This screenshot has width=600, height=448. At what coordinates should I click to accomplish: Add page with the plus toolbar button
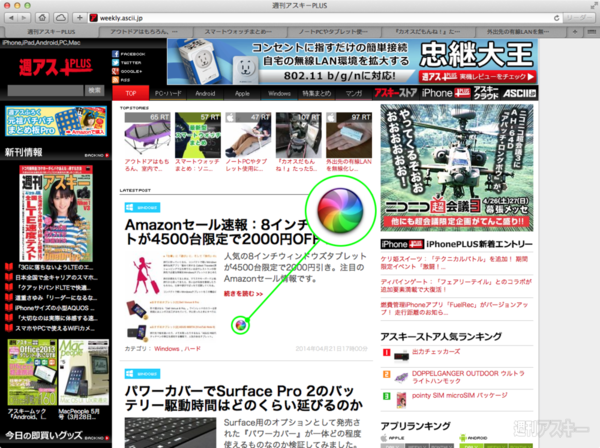[80, 18]
